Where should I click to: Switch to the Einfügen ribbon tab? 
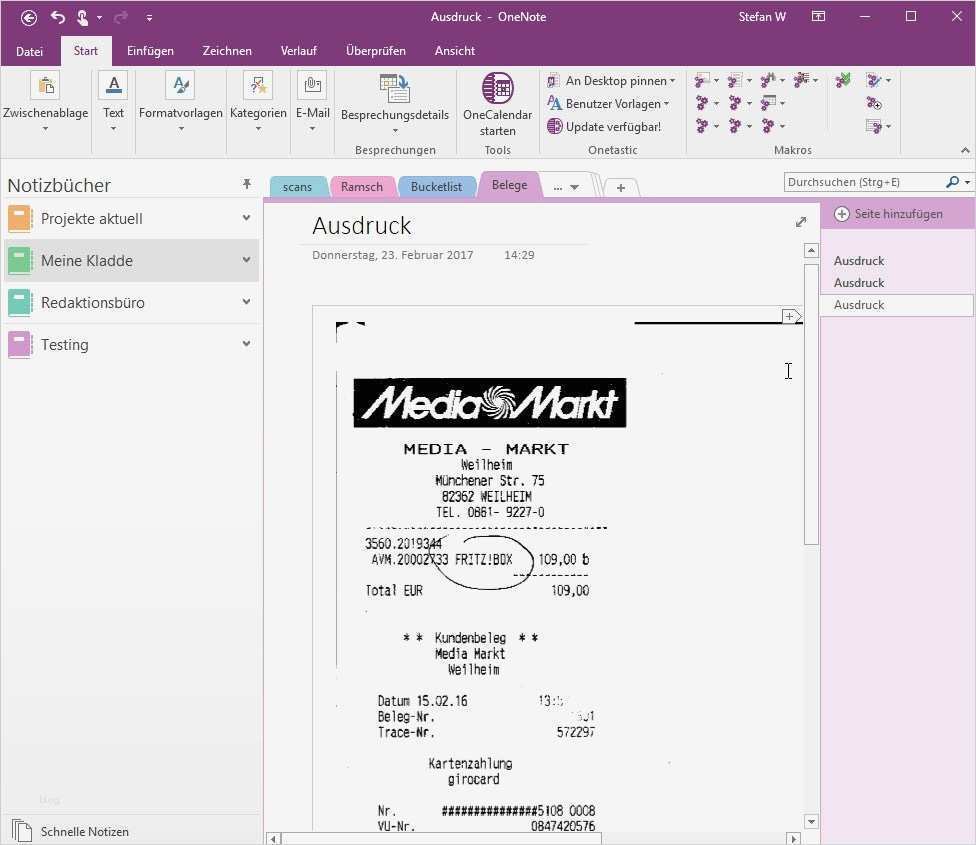(150, 51)
